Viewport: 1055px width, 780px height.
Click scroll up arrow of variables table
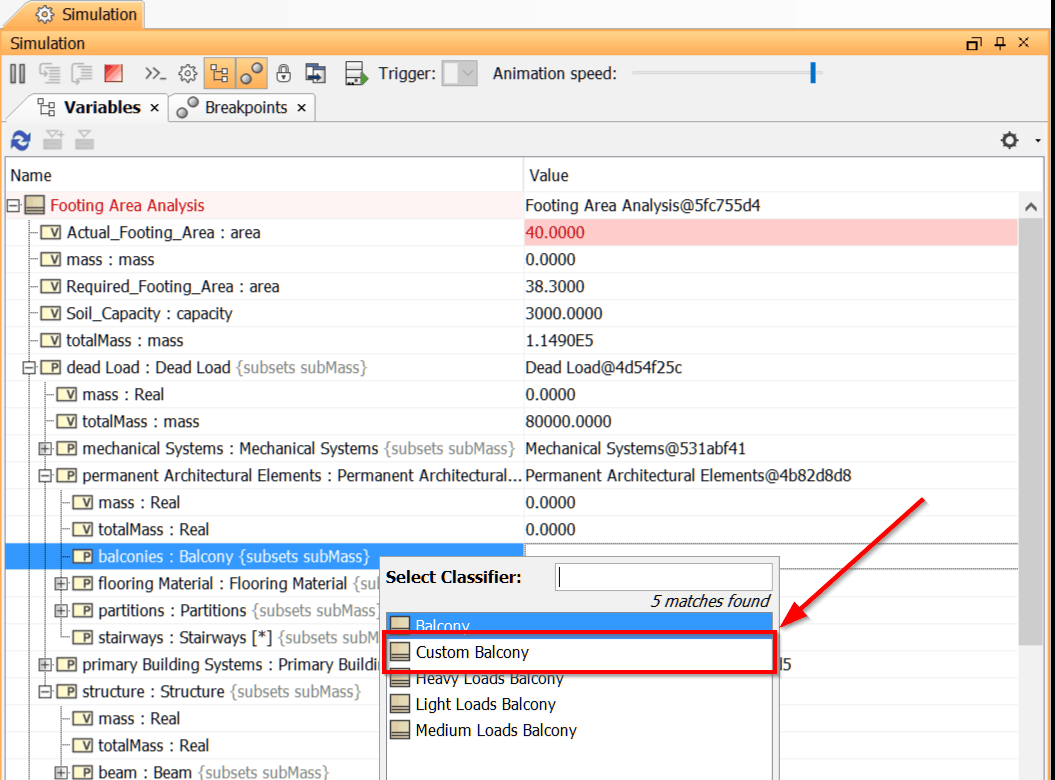pos(1031,207)
